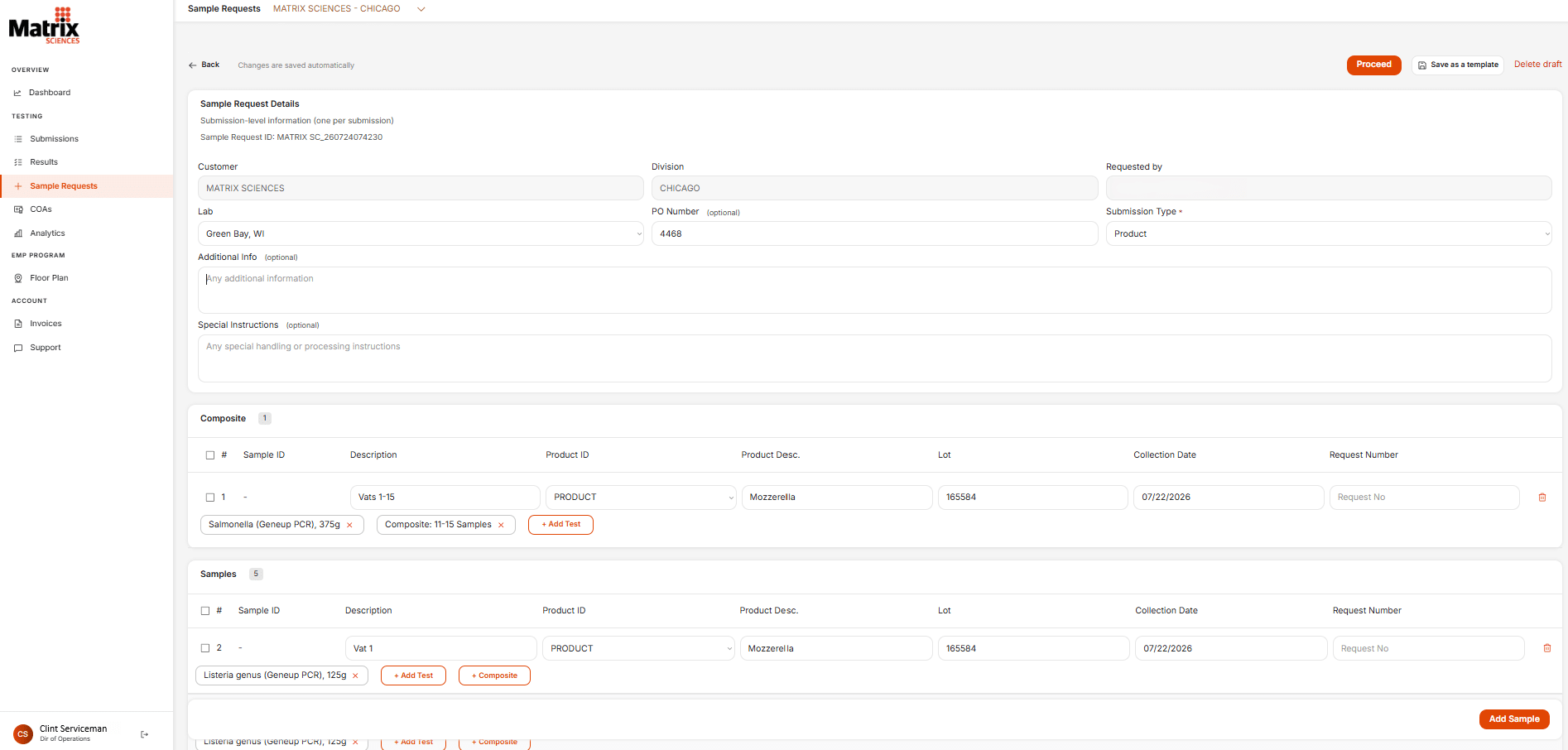Check sample row 2 checkbox

(205, 648)
